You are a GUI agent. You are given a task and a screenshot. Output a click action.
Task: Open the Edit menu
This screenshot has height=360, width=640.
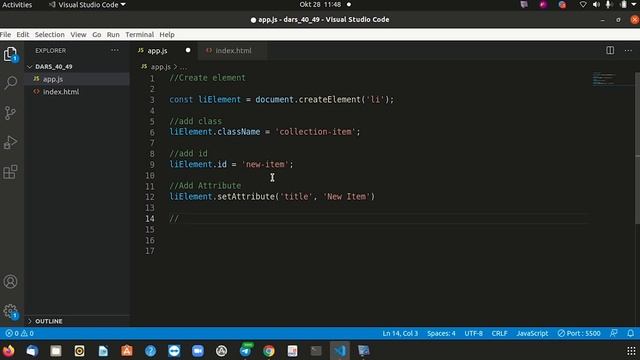pyautogui.click(x=23, y=35)
